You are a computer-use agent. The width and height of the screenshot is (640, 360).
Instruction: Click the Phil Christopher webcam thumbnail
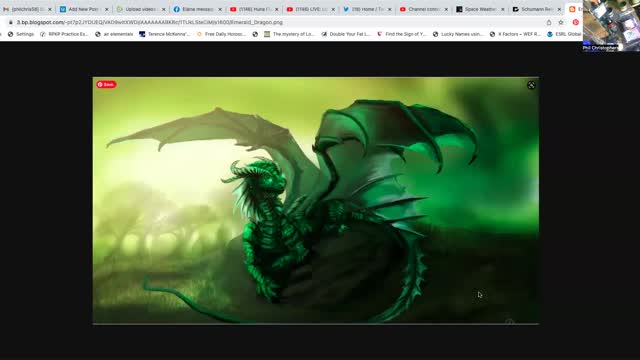coord(611,25)
